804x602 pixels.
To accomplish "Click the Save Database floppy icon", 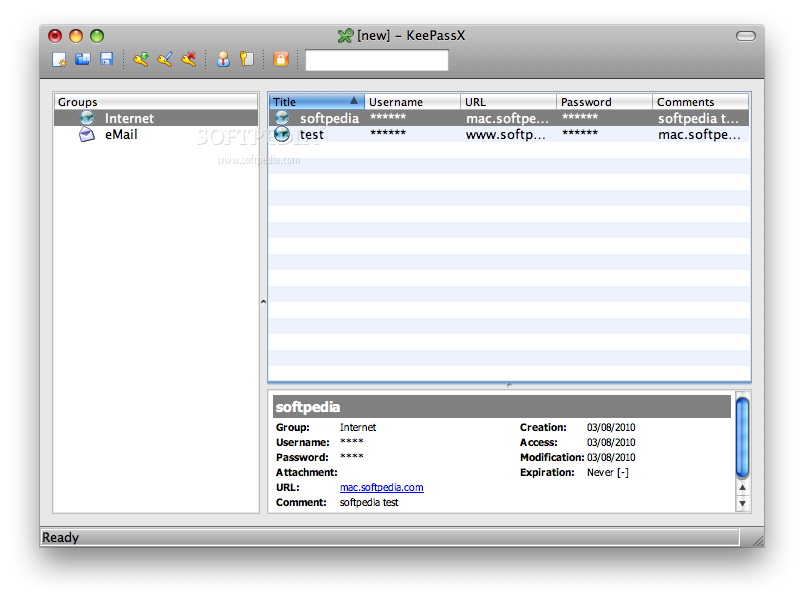I will click(x=106, y=60).
